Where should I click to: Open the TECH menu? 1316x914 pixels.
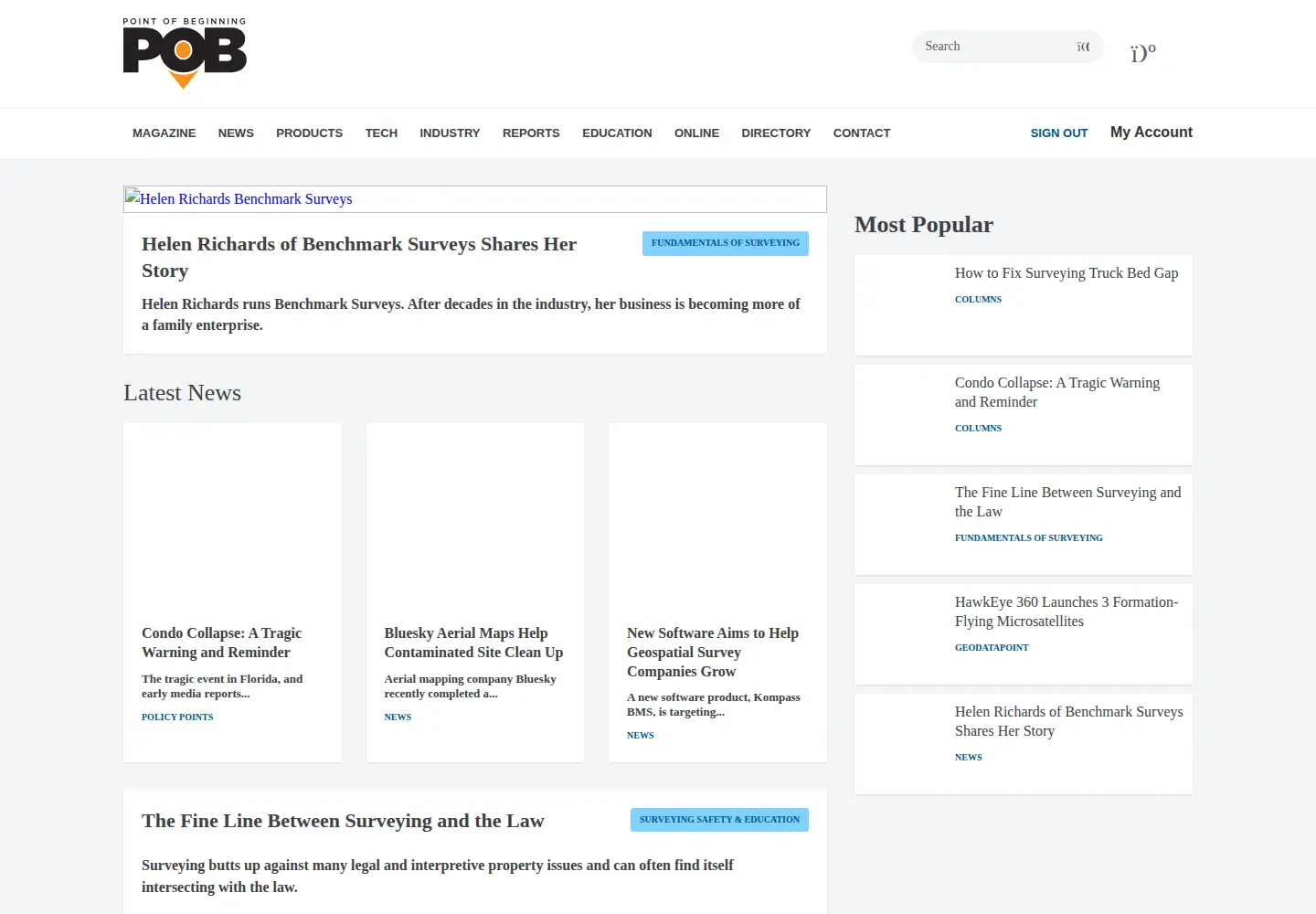click(381, 133)
